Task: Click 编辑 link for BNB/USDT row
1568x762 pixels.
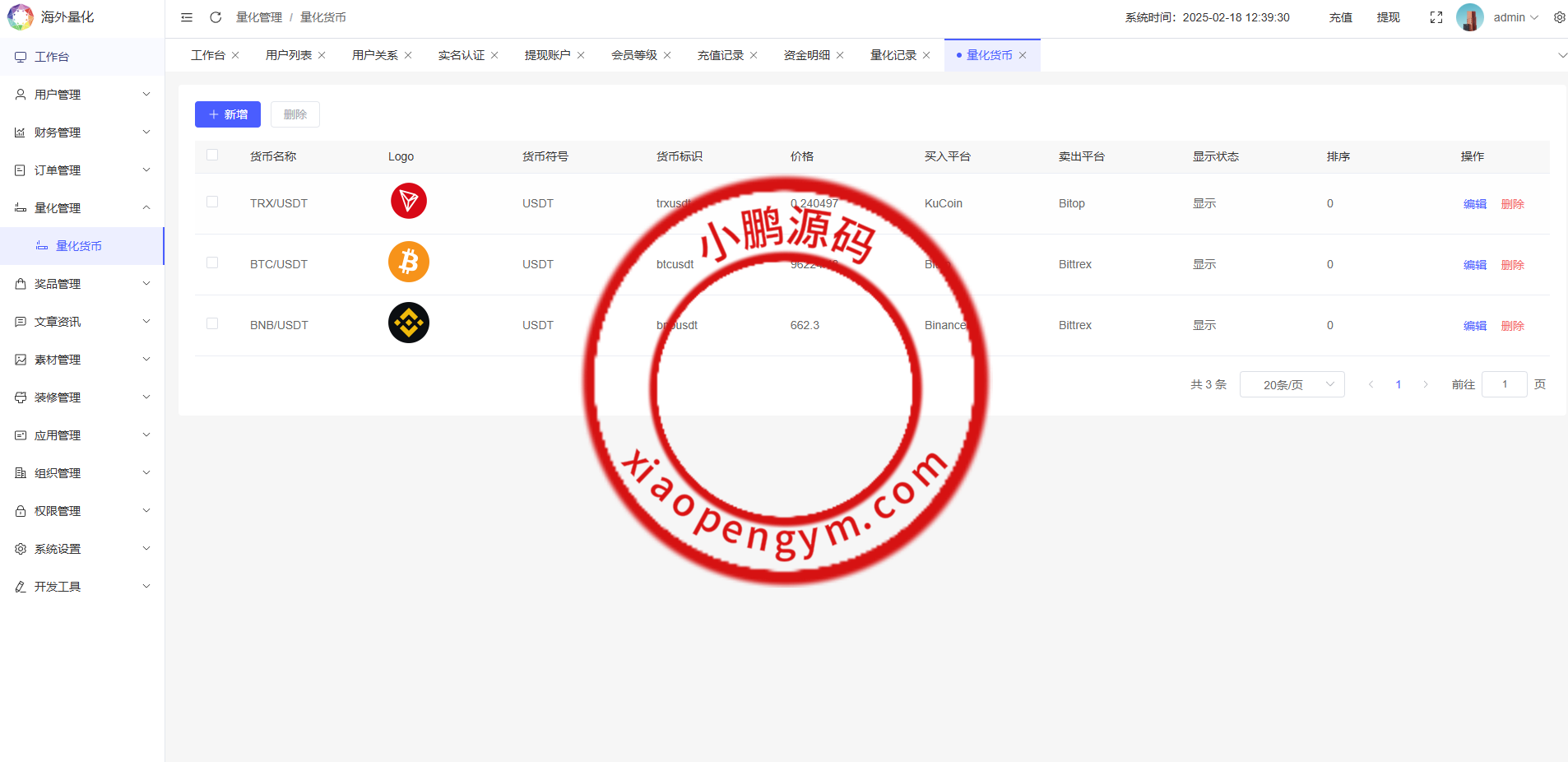Action: [1474, 326]
